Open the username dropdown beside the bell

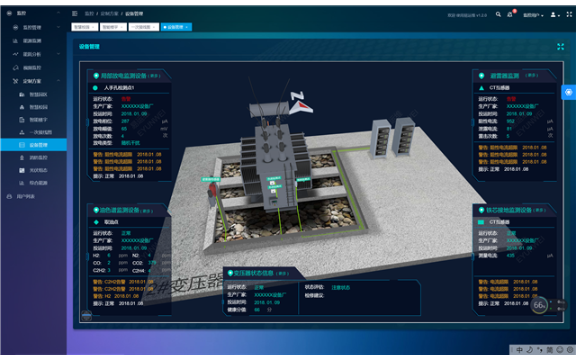533,15
